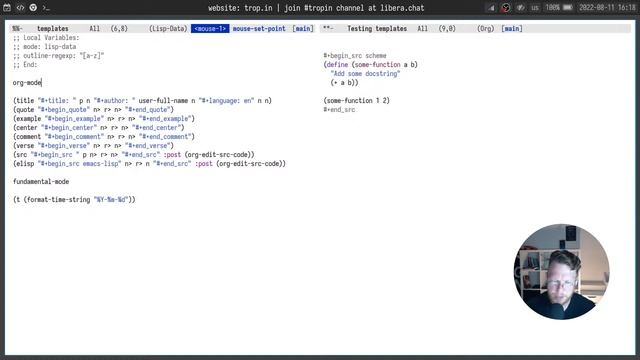
Task: Click the (center "#+begin_center" template line
Action: pyautogui.click(x=98, y=128)
